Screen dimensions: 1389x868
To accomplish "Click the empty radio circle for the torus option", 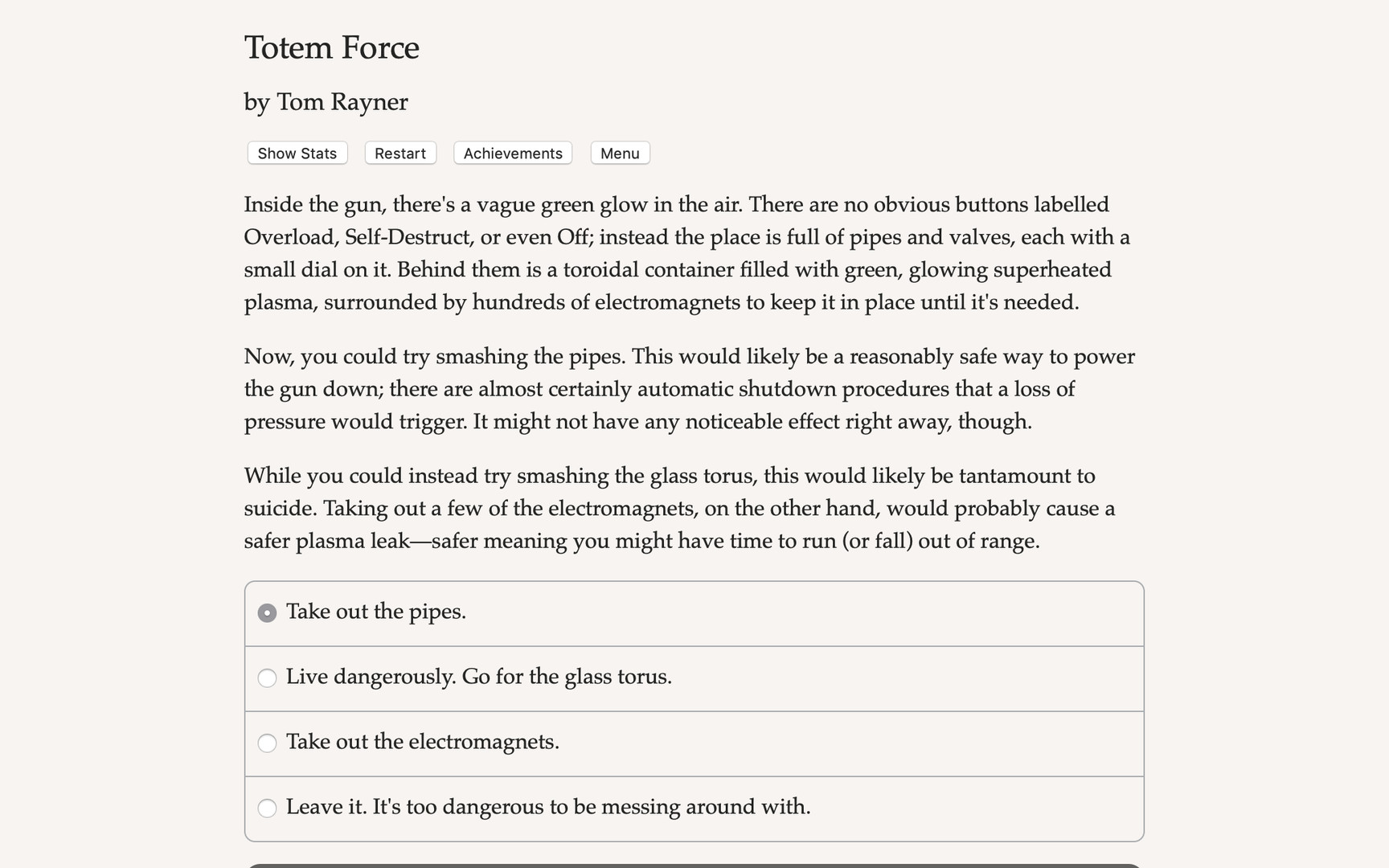I will [267, 678].
